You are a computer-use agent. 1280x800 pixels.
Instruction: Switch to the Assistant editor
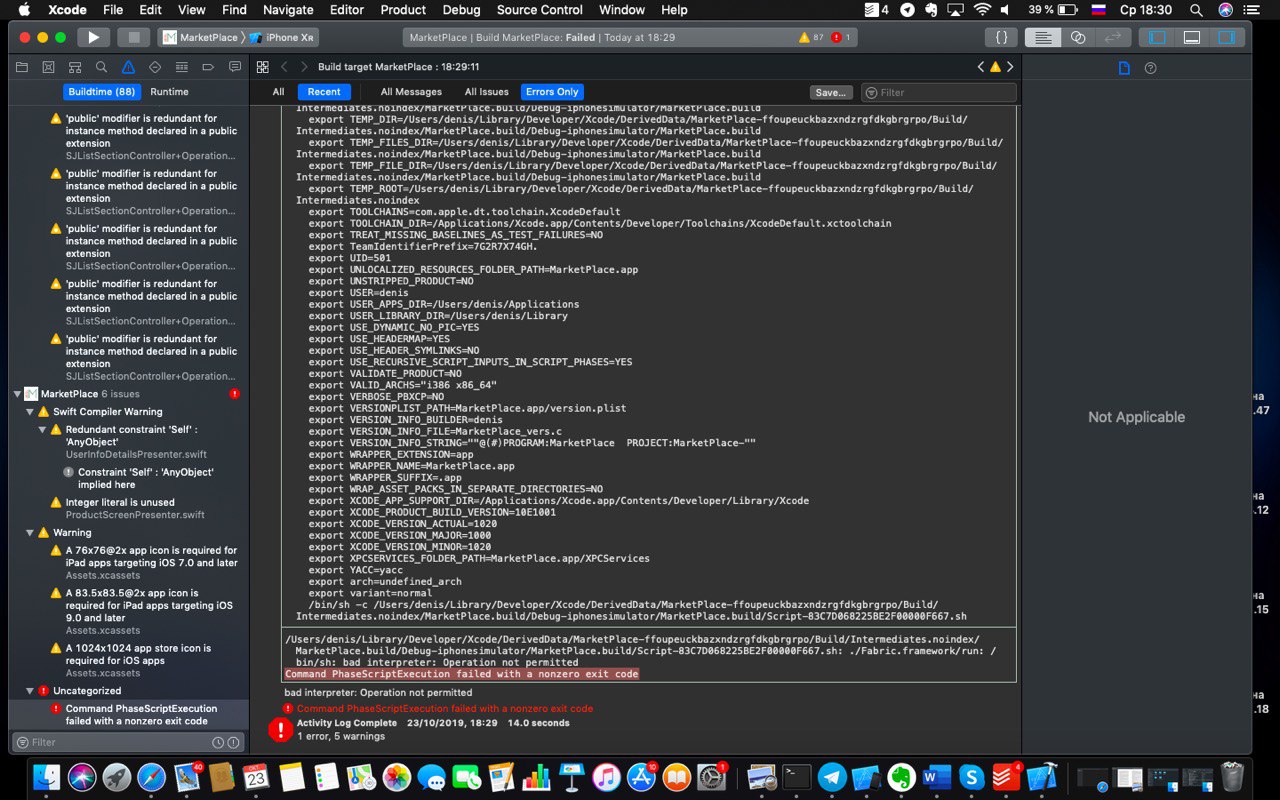point(1078,37)
